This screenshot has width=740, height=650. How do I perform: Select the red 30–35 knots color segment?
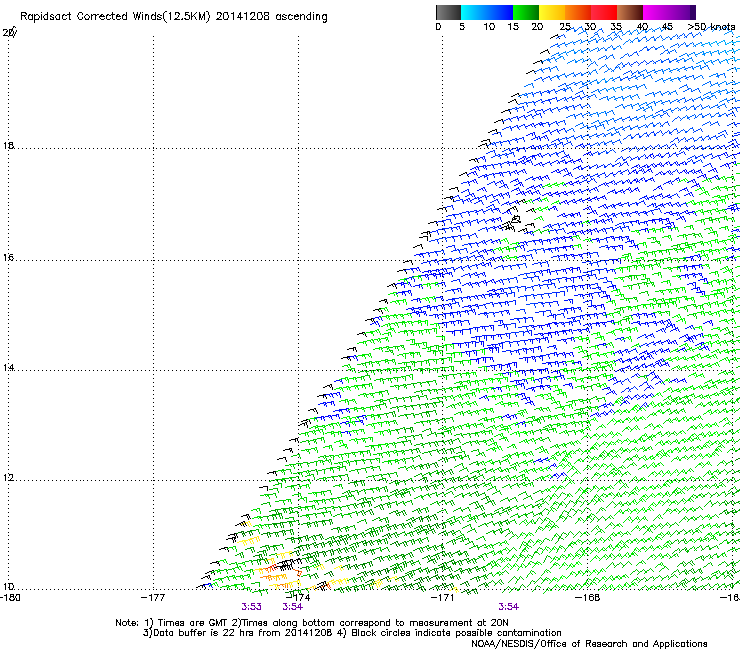[604, 12]
